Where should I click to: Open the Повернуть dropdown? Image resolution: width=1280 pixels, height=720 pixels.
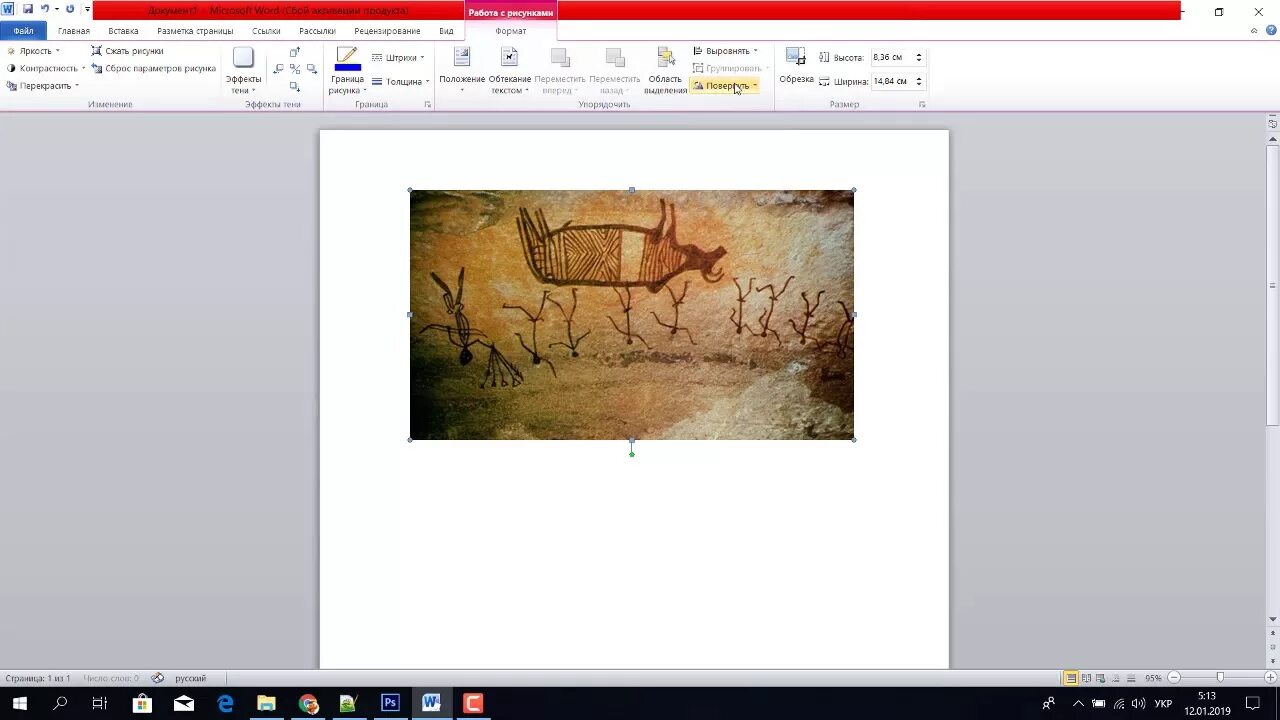point(725,86)
